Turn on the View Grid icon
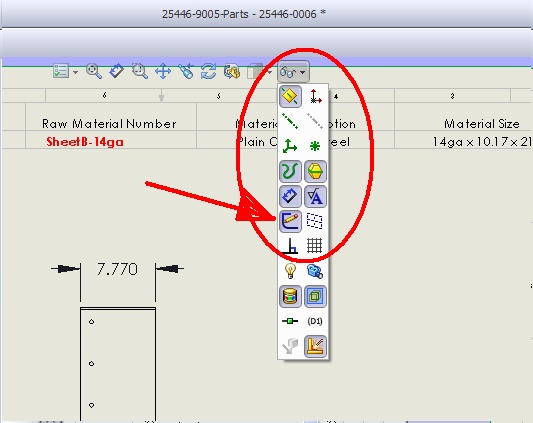This screenshot has height=423, width=533. 315,246
